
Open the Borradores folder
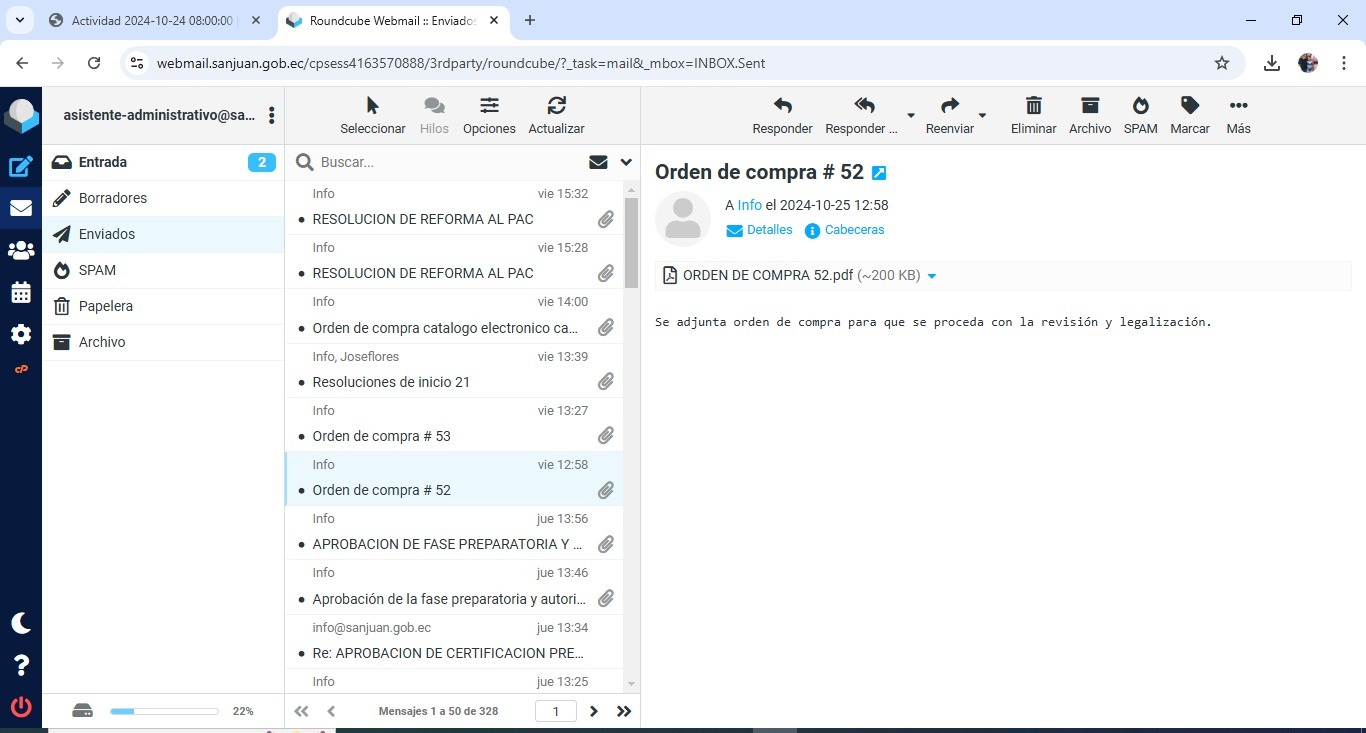pyautogui.click(x=113, y=198)
